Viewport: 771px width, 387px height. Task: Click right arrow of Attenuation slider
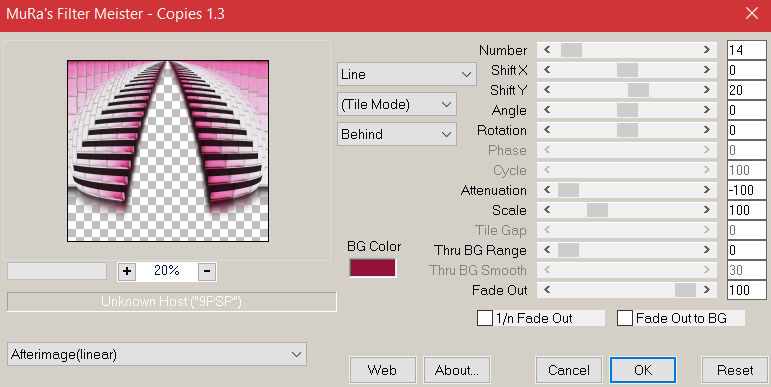tap(707, 190)
